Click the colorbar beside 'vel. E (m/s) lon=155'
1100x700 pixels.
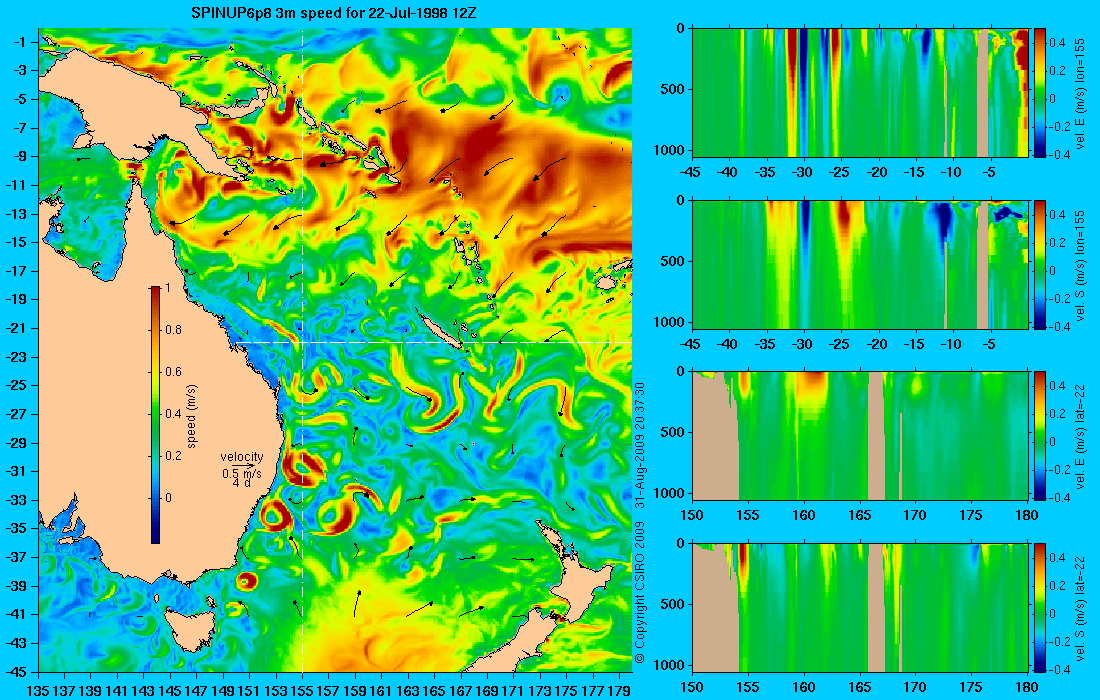pyautogui.click(x=1040, y=93)
